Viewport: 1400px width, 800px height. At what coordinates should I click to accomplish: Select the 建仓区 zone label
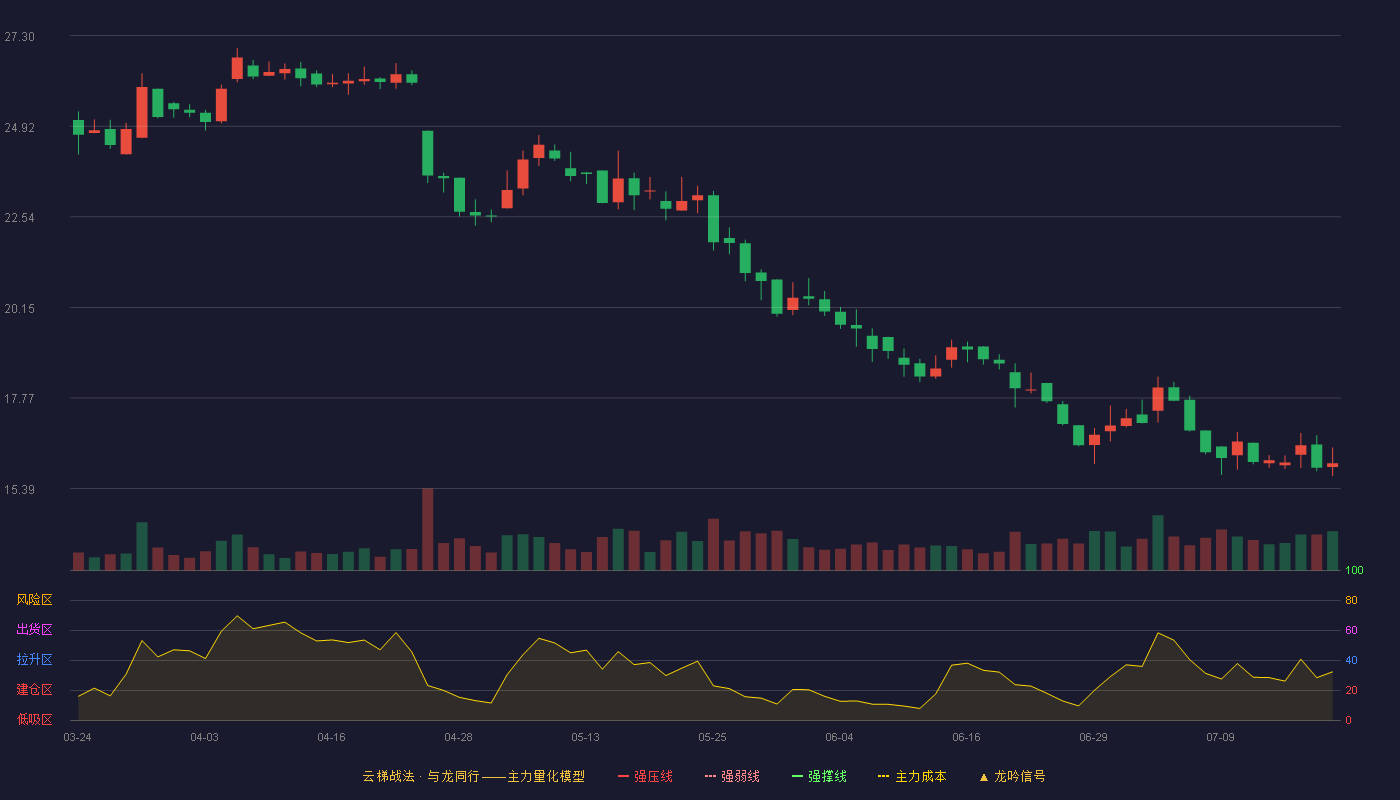(34, 690)
